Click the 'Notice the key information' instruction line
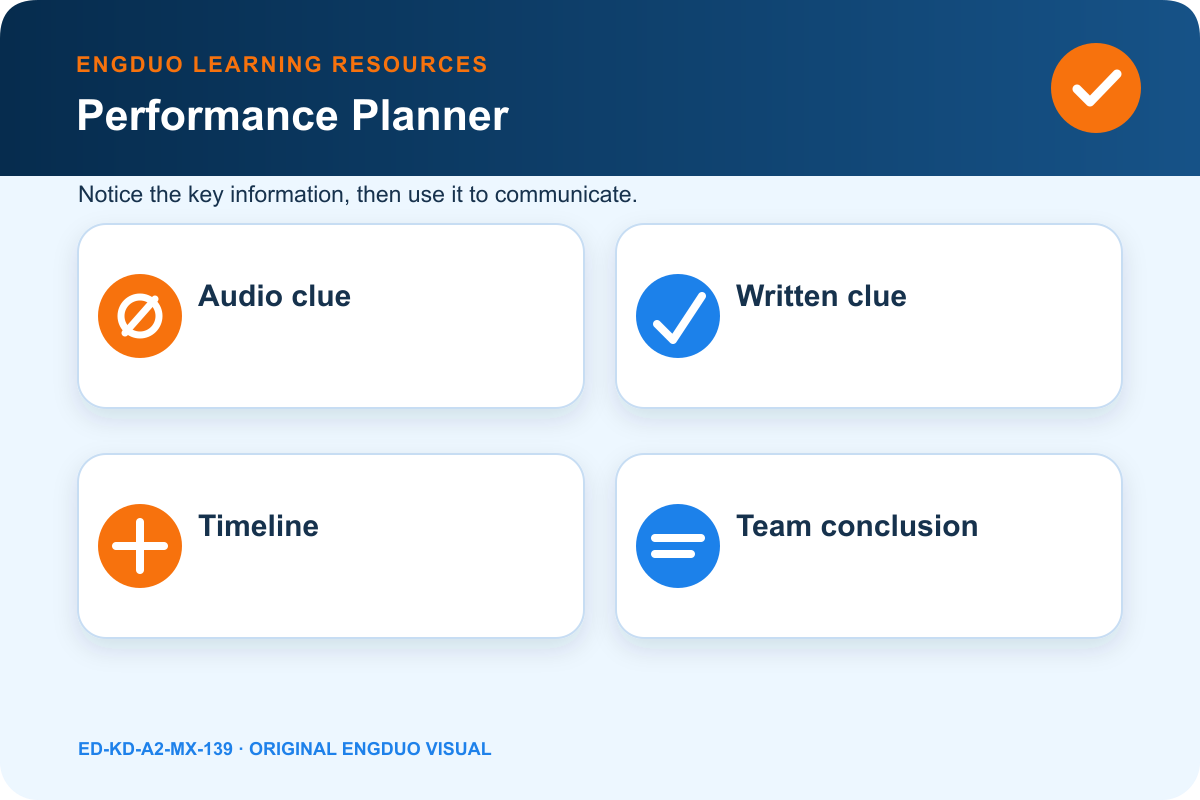This screenshot has width=1200, height=800. click(358, 194)
